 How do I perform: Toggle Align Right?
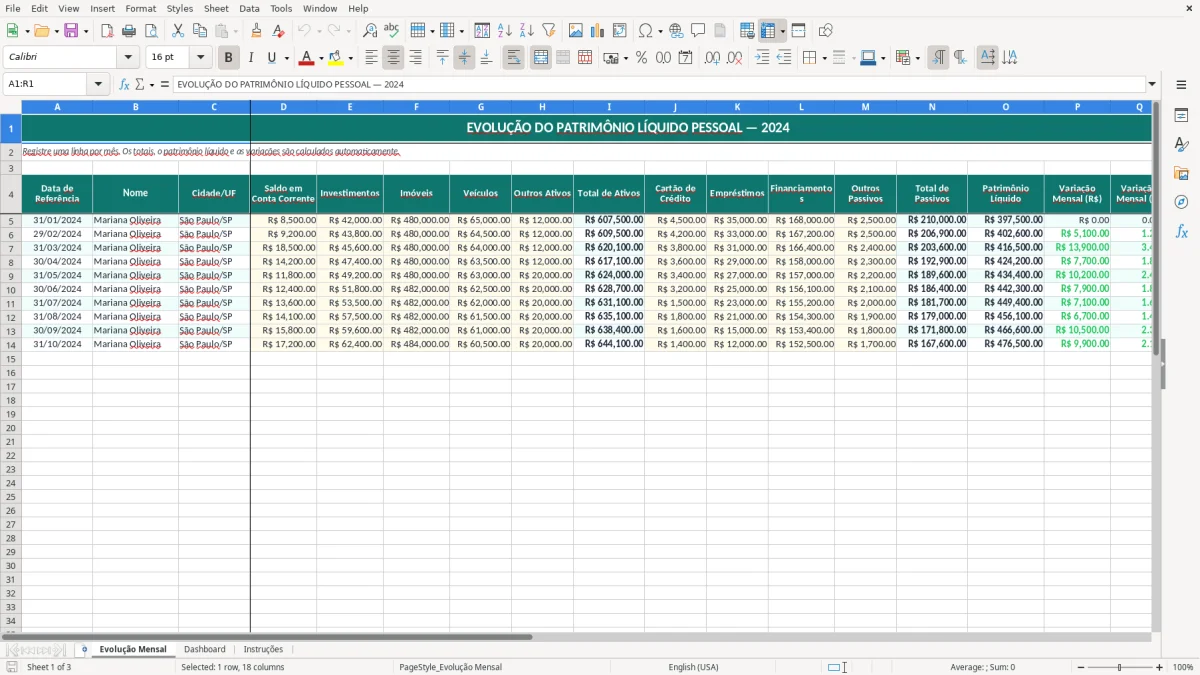415,58
